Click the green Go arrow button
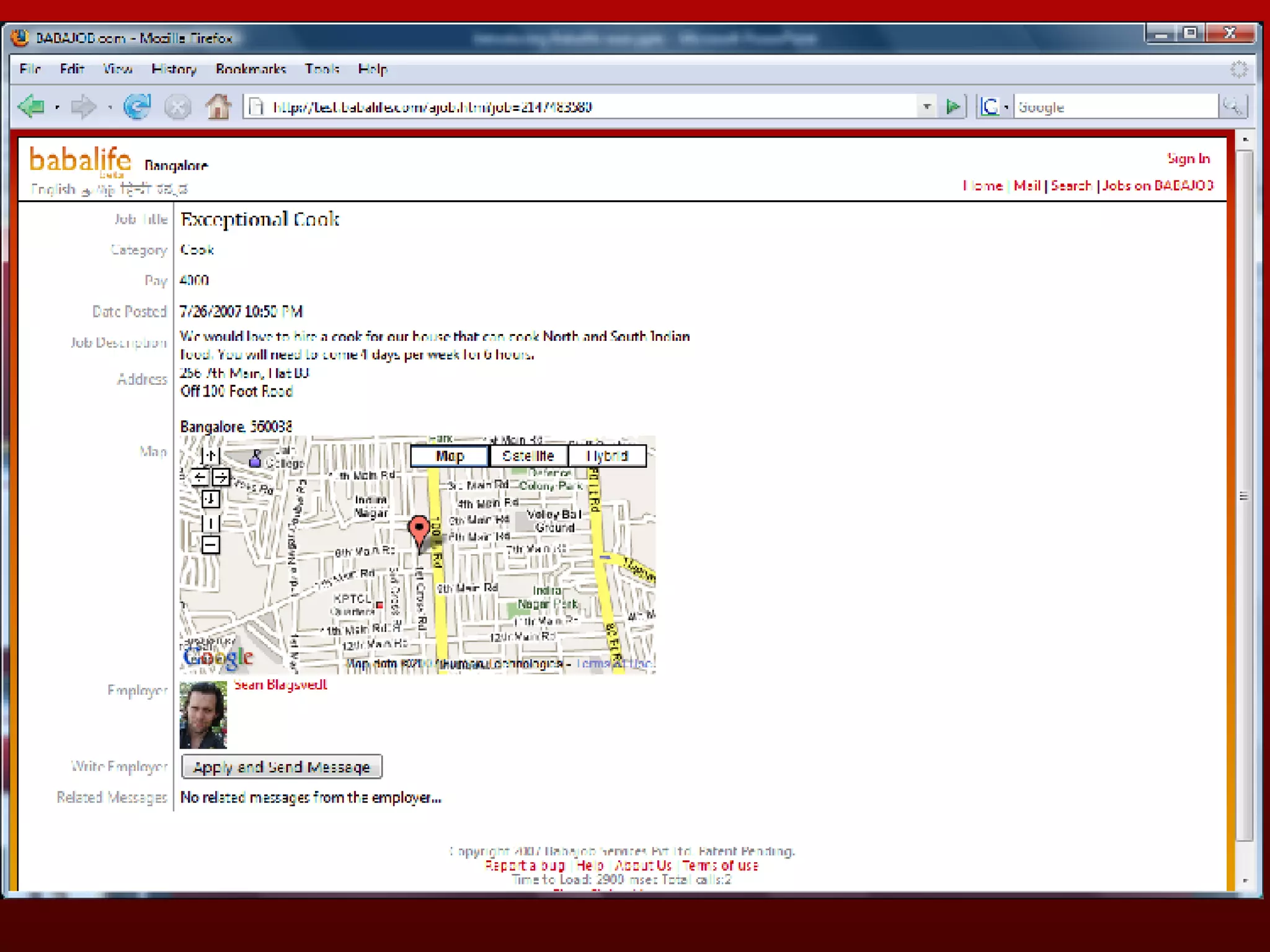This screenshot has height=952, width=1270. tap(953, 107)
